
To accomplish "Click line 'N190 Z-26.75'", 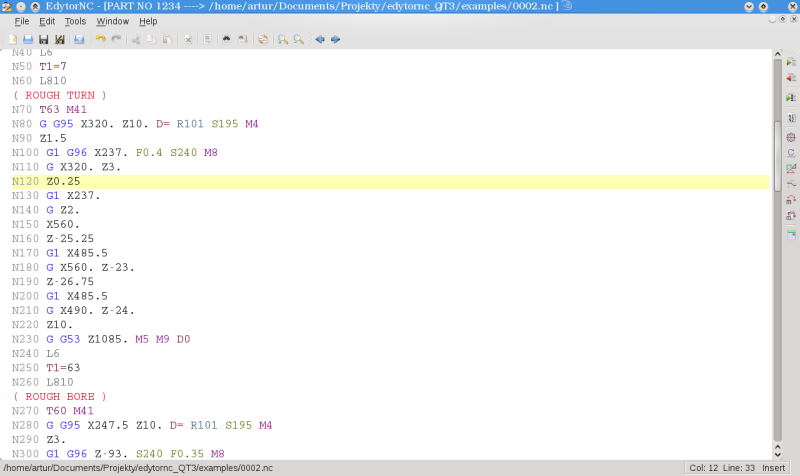I will coord(53,282).
